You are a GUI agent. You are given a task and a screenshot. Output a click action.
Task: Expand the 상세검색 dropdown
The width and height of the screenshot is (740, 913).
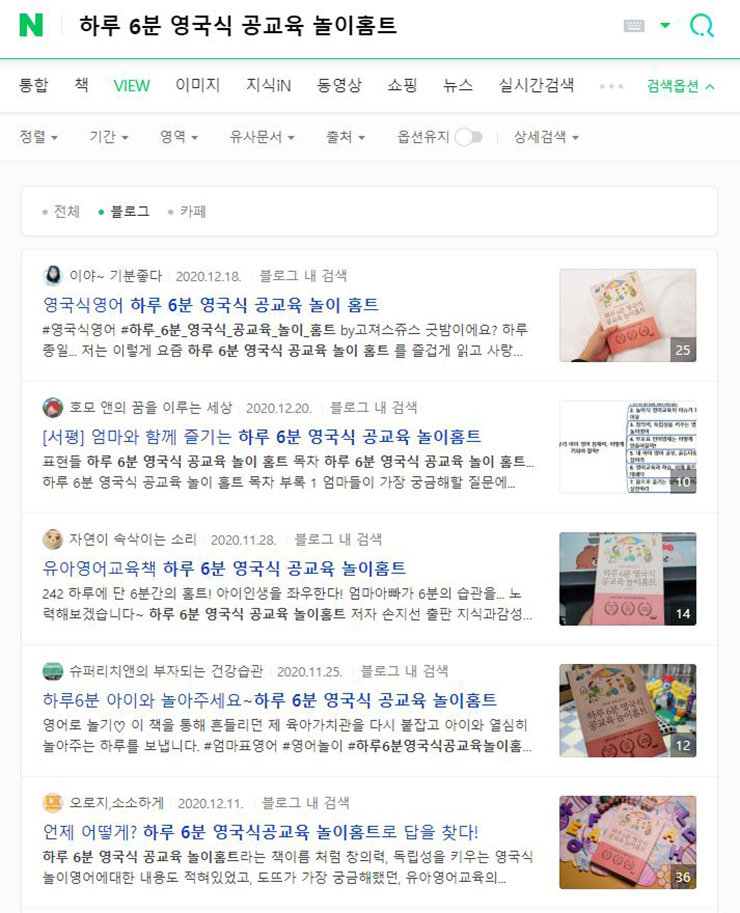[546, 137]
